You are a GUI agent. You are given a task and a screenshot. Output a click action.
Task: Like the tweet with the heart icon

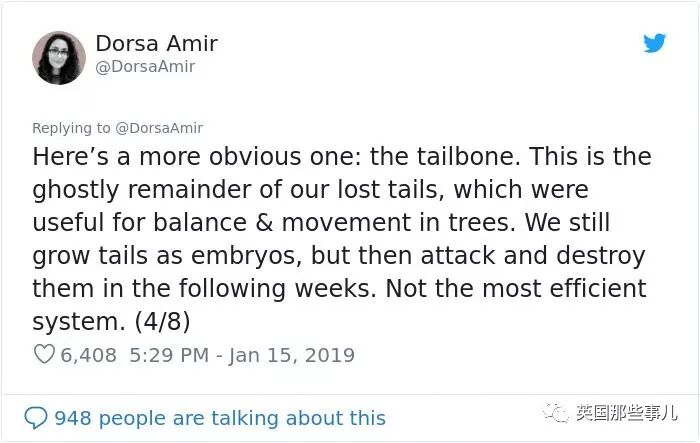click(44, 355)
